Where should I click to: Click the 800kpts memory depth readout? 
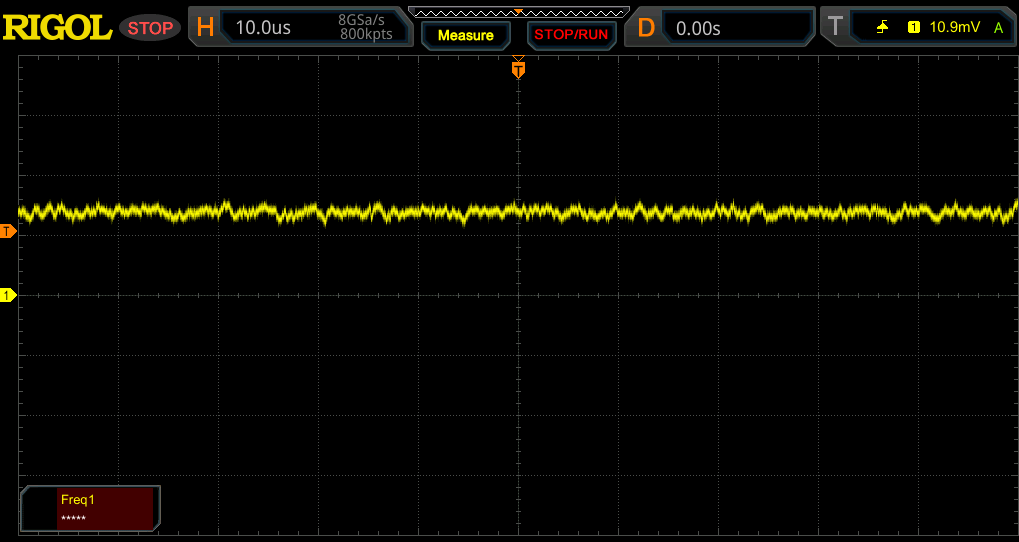[366, 34]
